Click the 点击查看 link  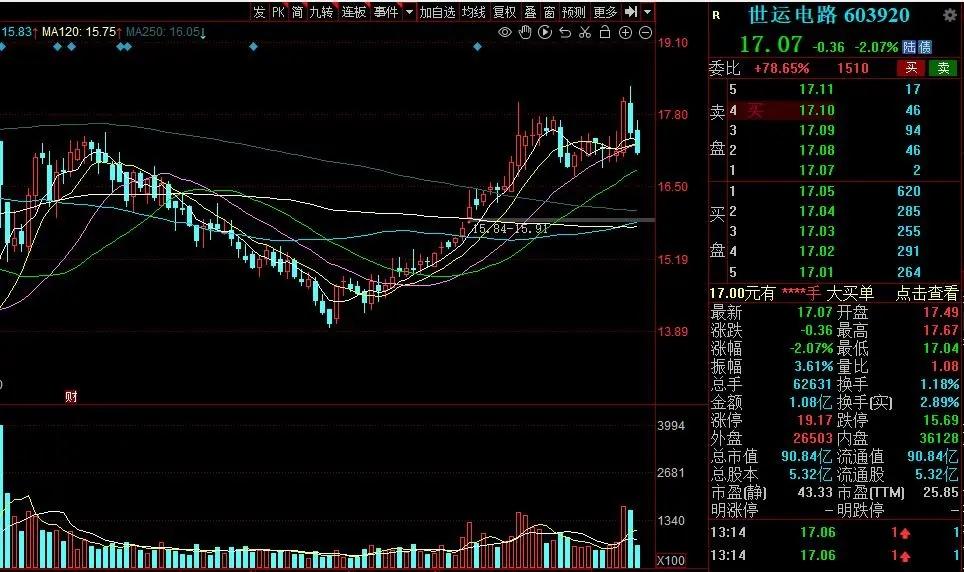pyautogui.click(x=926, y=293)
